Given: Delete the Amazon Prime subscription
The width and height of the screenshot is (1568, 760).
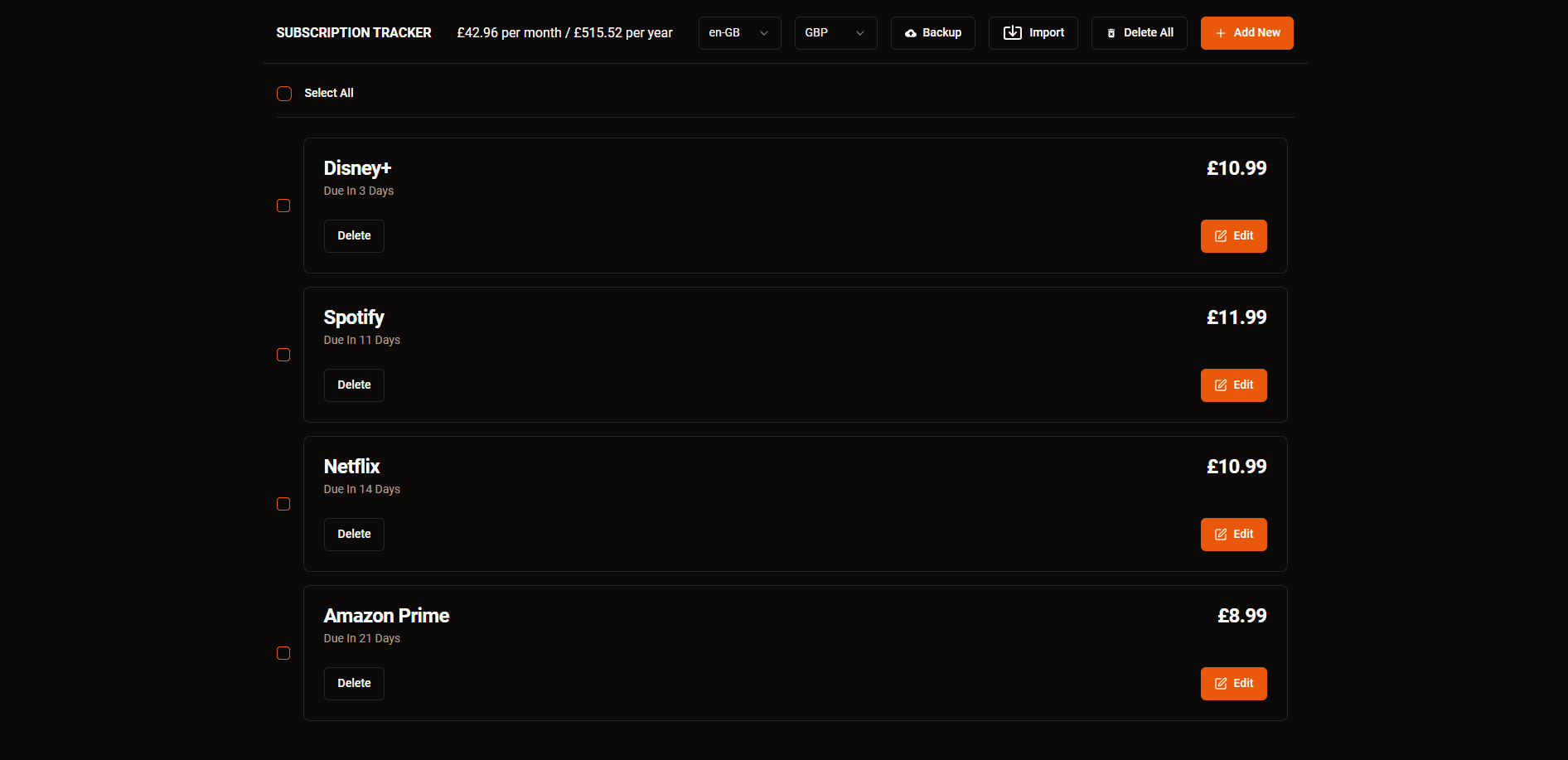Looking at the screenshot, I should click(x=354, y=684).
